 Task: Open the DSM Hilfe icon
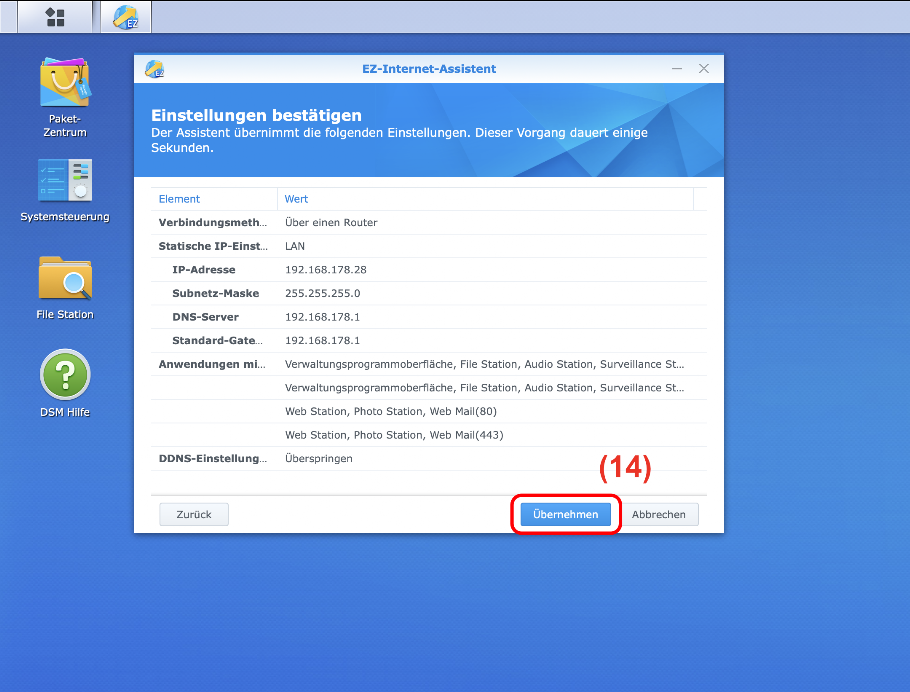pos(65,376)
